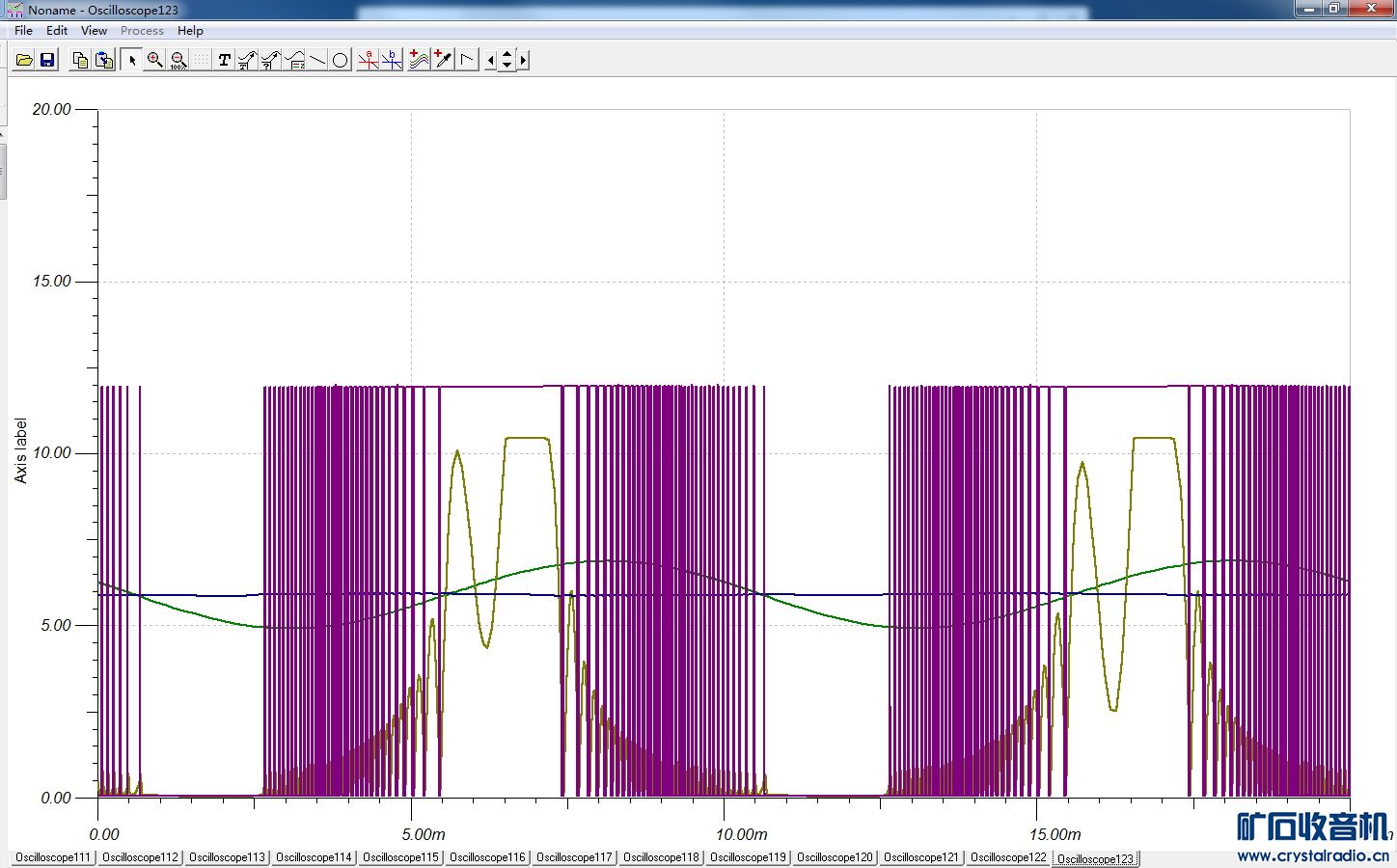Click the Copy icon in toolbar
This screenshot has width=1397, height=868.
tap(81, 60)
